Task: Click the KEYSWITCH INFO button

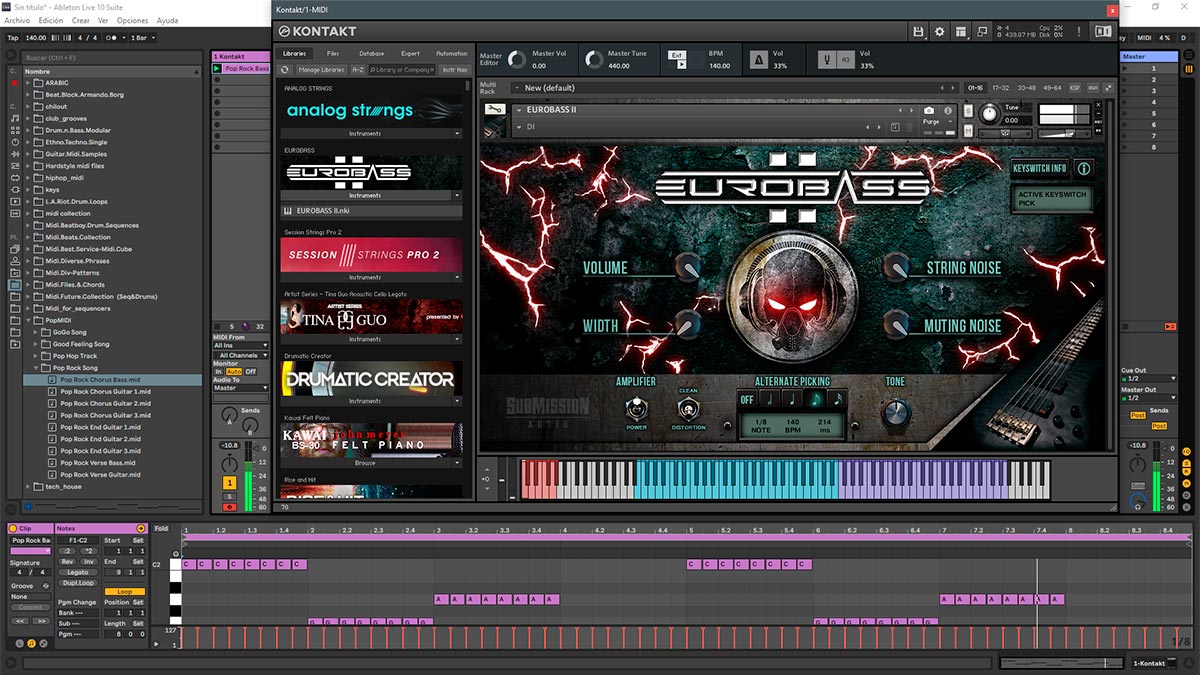Action: point(1040,169)
